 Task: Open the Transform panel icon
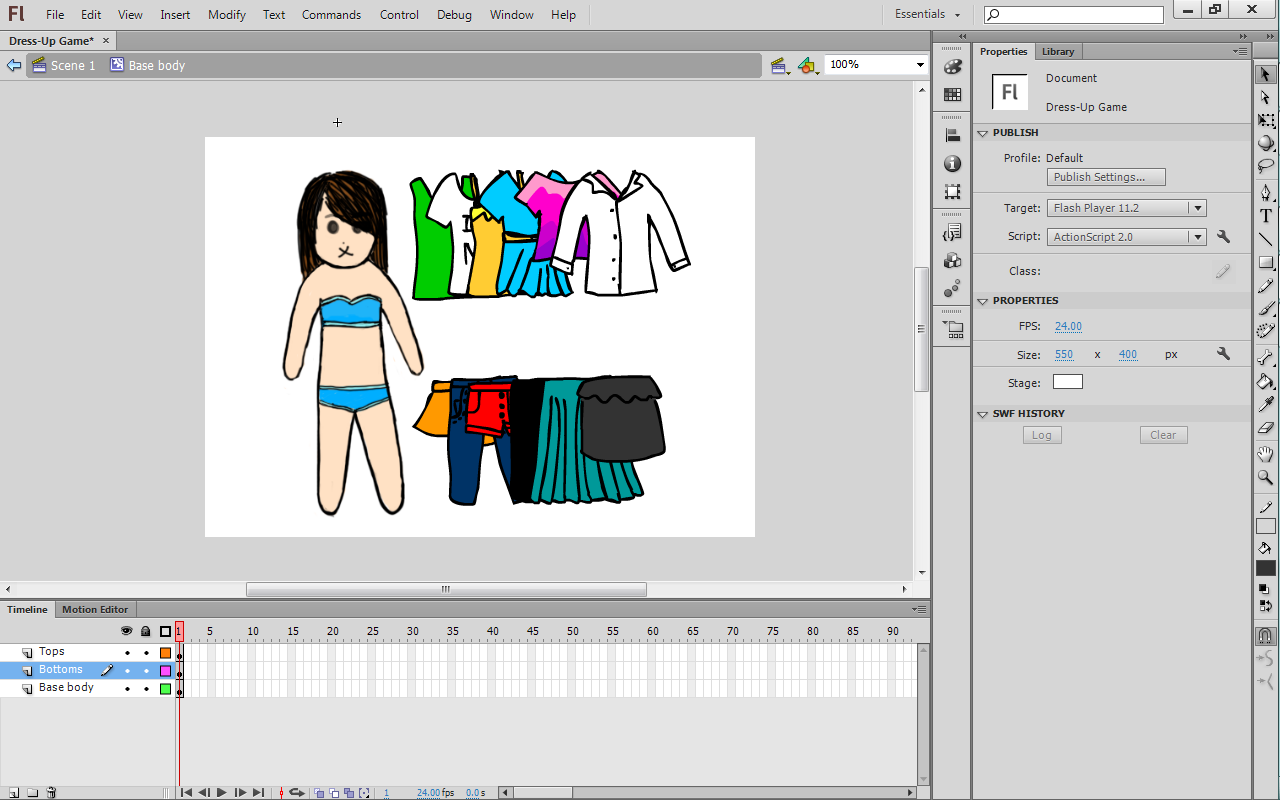point(953,192)
